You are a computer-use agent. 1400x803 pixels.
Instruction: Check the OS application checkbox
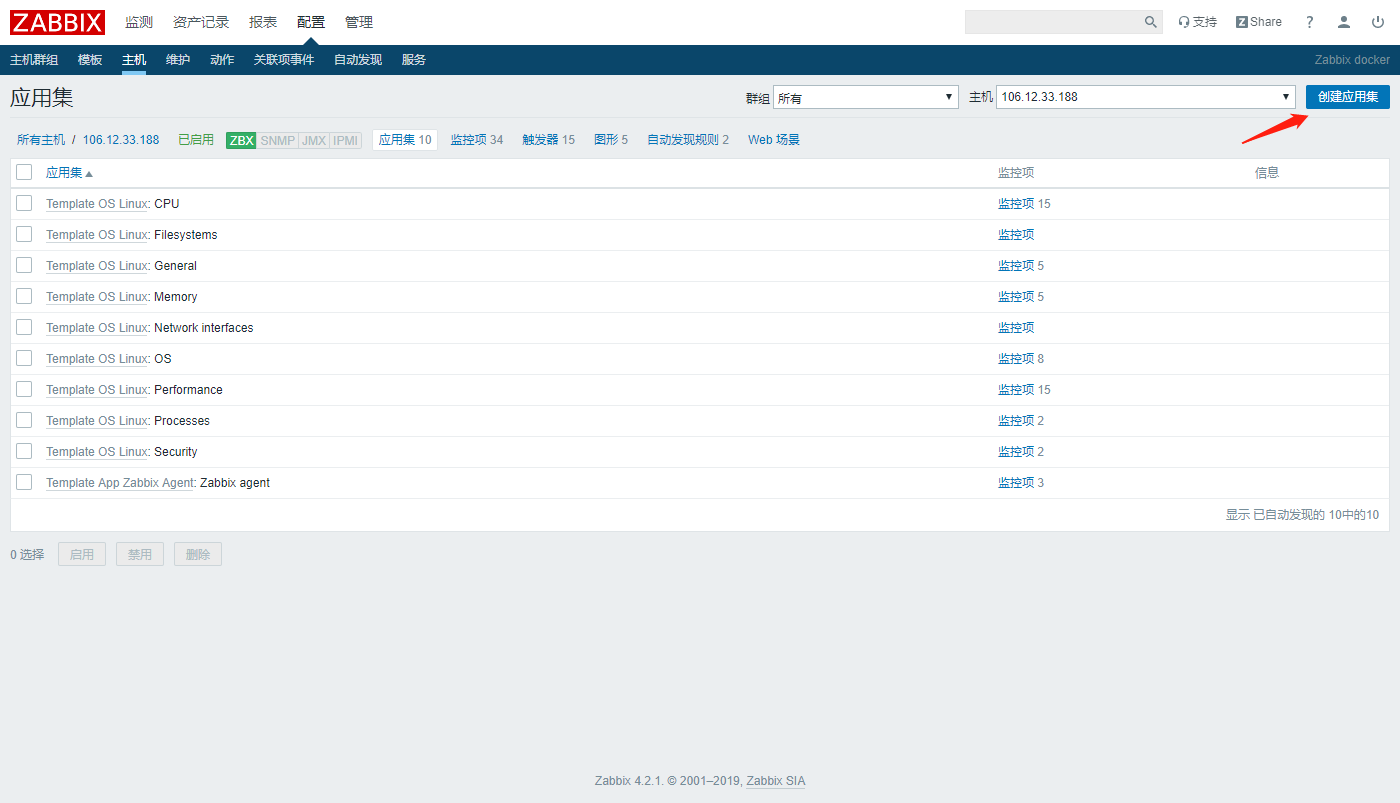[x=24, y=358]
